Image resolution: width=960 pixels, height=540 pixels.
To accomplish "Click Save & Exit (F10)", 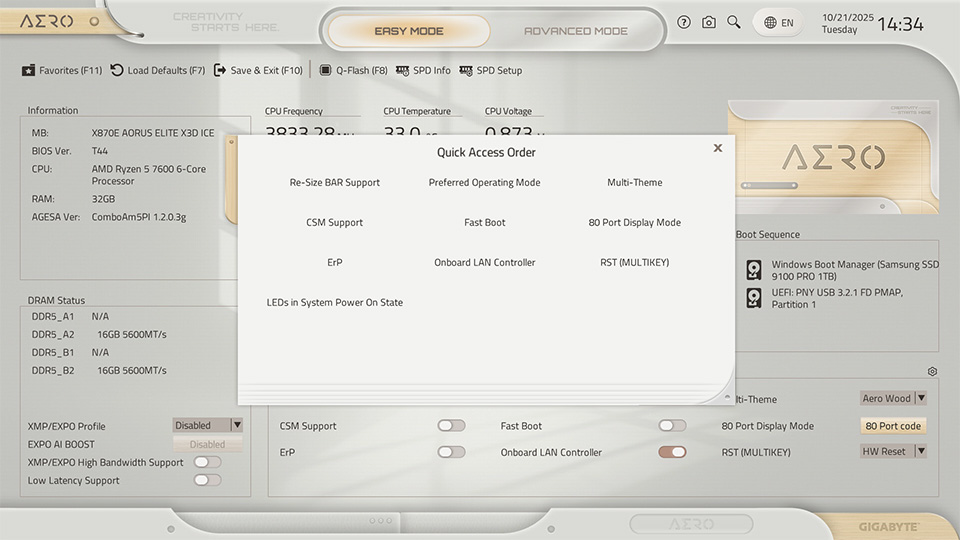I will click(258, 71).
